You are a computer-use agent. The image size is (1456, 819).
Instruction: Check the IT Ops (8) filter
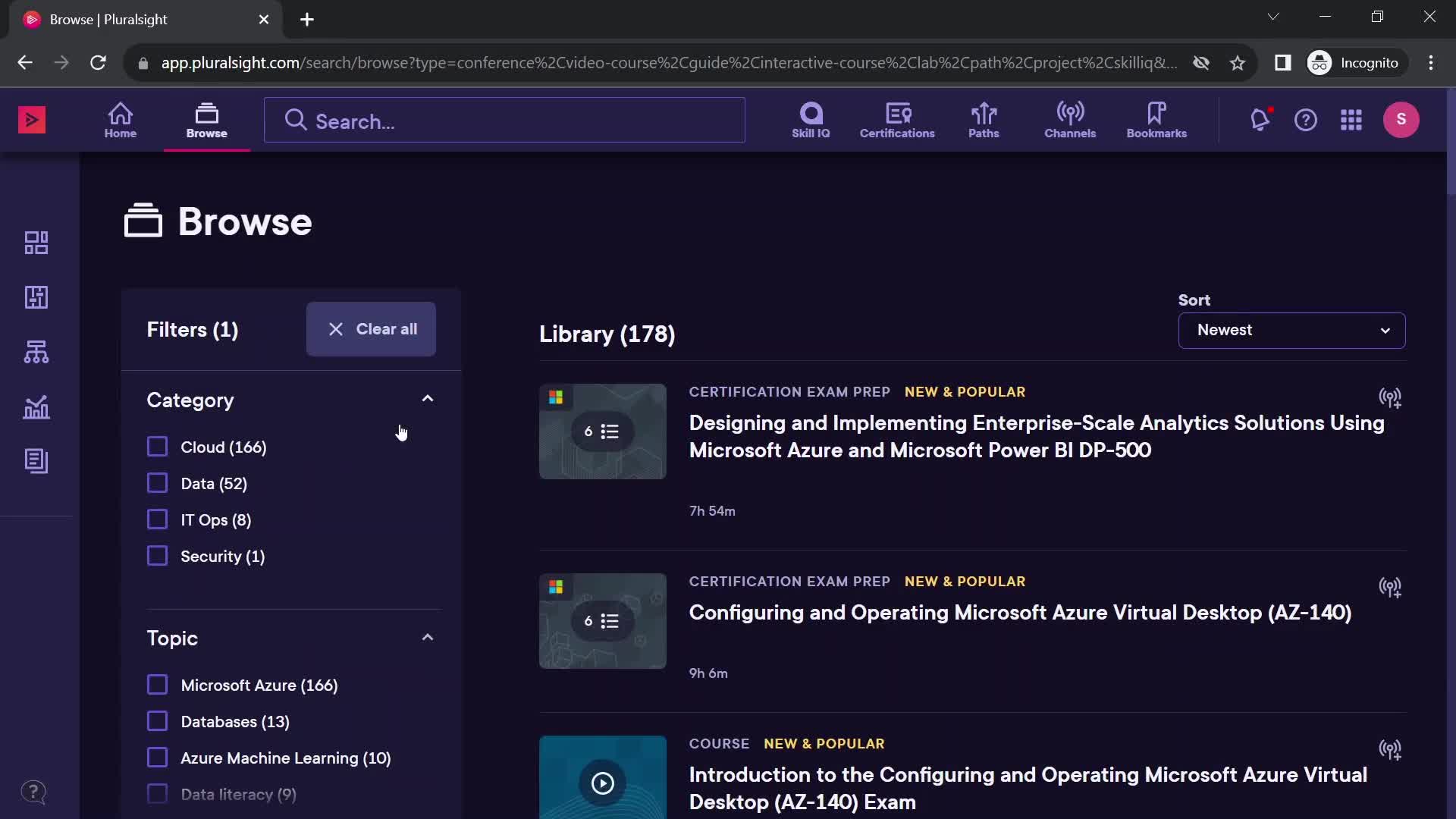157,519
